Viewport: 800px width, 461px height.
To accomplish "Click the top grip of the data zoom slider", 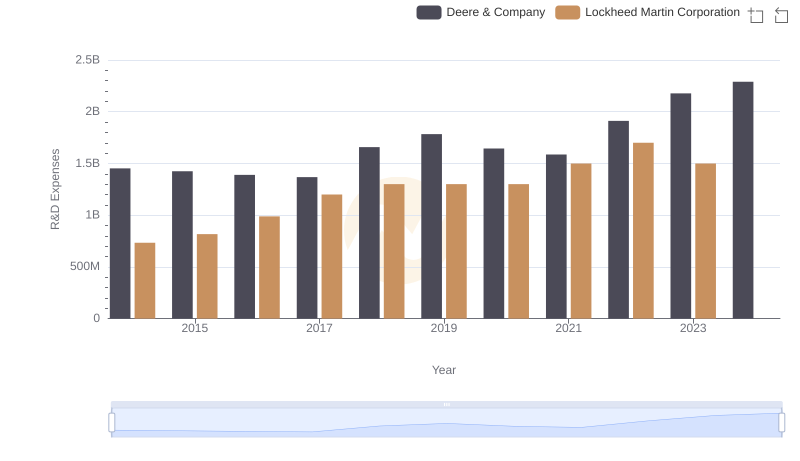I will pos(446,404).
